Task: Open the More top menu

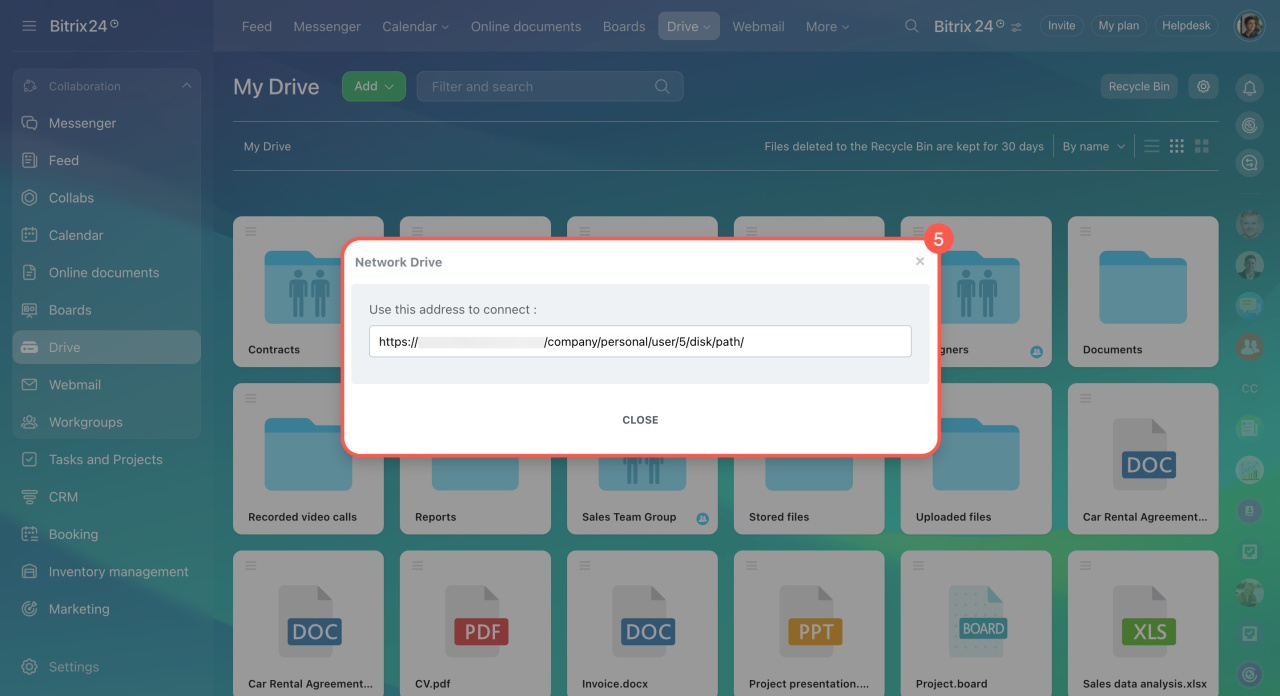Action: click(827, 26)
